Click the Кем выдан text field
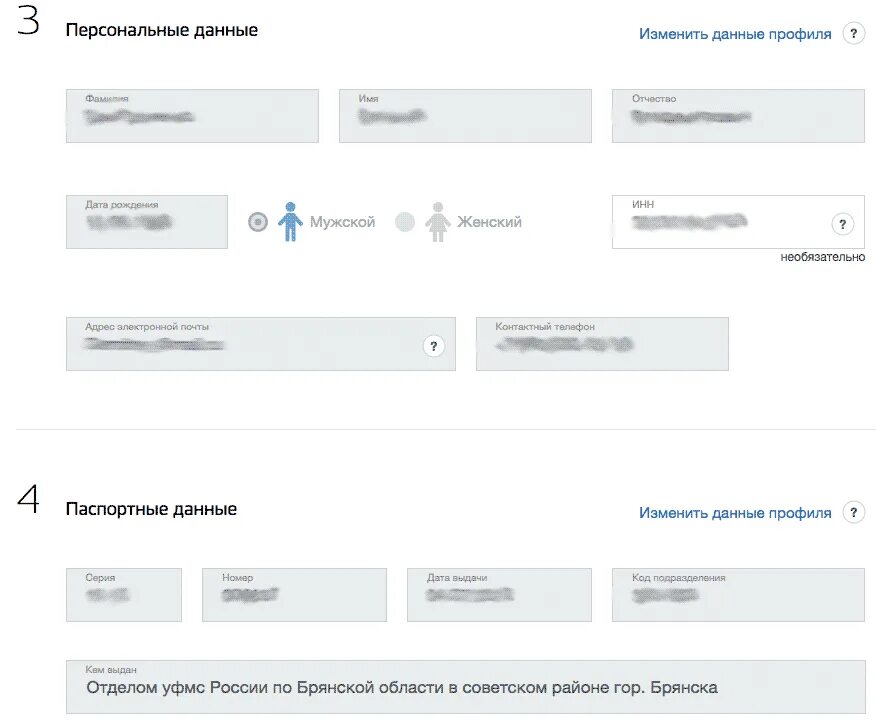 click(465, 688)
